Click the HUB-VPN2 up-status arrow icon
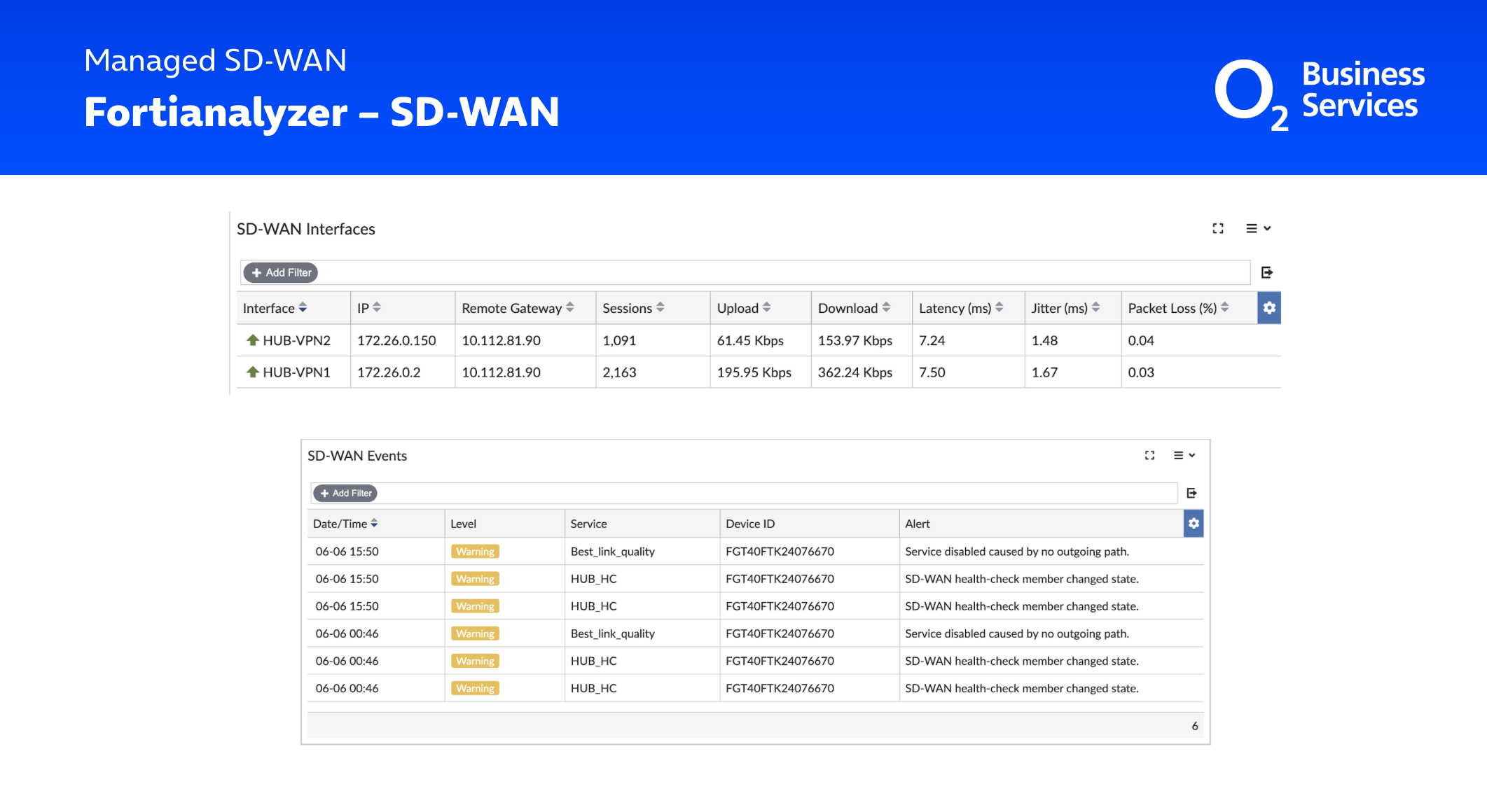 253,340
